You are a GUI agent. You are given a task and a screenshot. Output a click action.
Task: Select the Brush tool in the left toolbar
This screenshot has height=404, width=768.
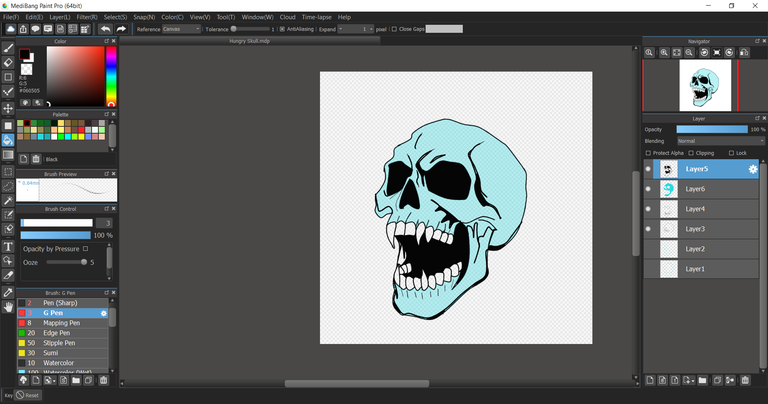coord(8,48)
